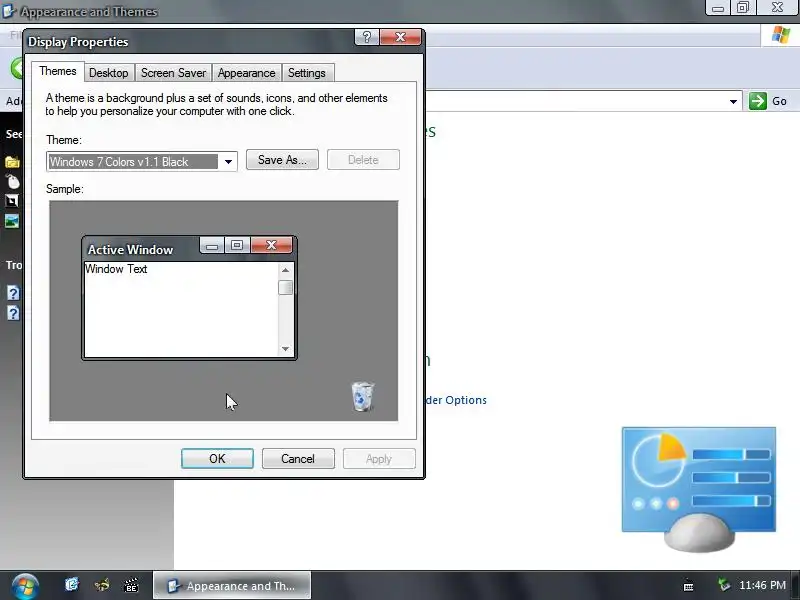This screenshot has width=800, height=600.
Task: Click the black square icon in left sidebar
Action: [12, 201]
